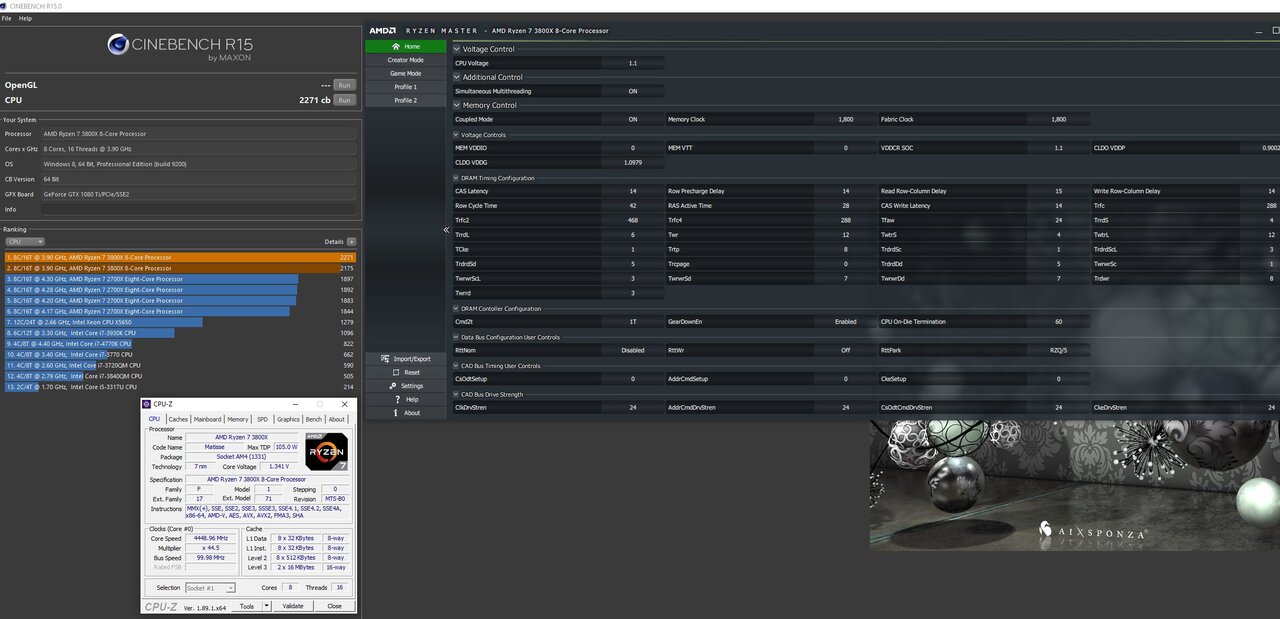
Task: Open Import/Export in Ryzen Master sidebar
Action: [x=406, y=358]
